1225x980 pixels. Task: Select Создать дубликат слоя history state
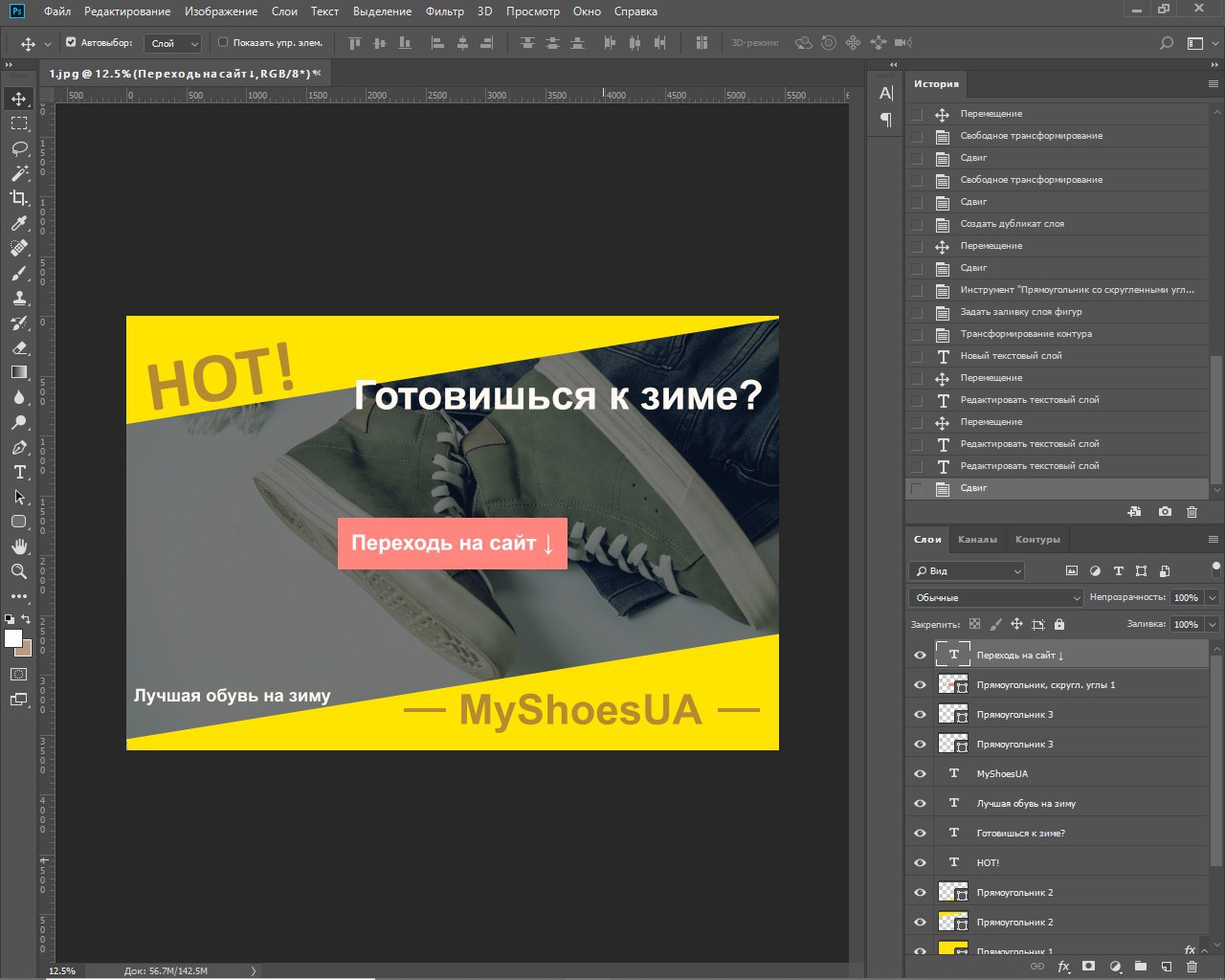[x=1058, y=224]
